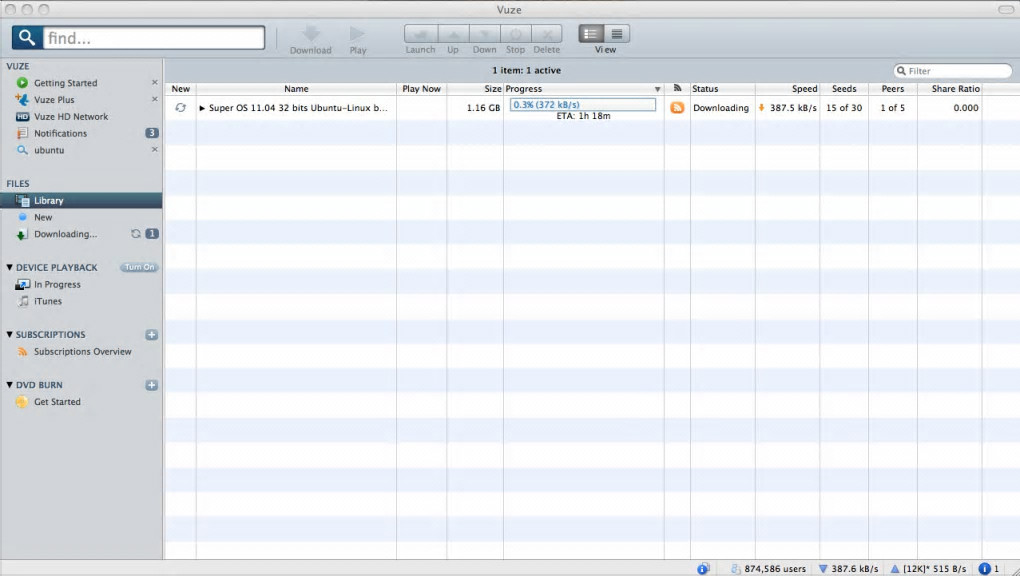Click the 874,586 users status entry
1020x576 pixels.
pos(768,569)
